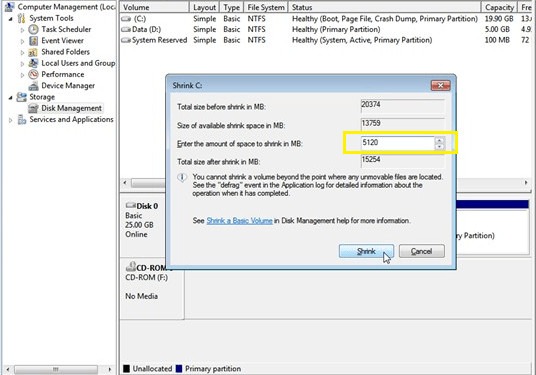
Task: Click the info icon in the Shrink dialog
Action: 182,177
